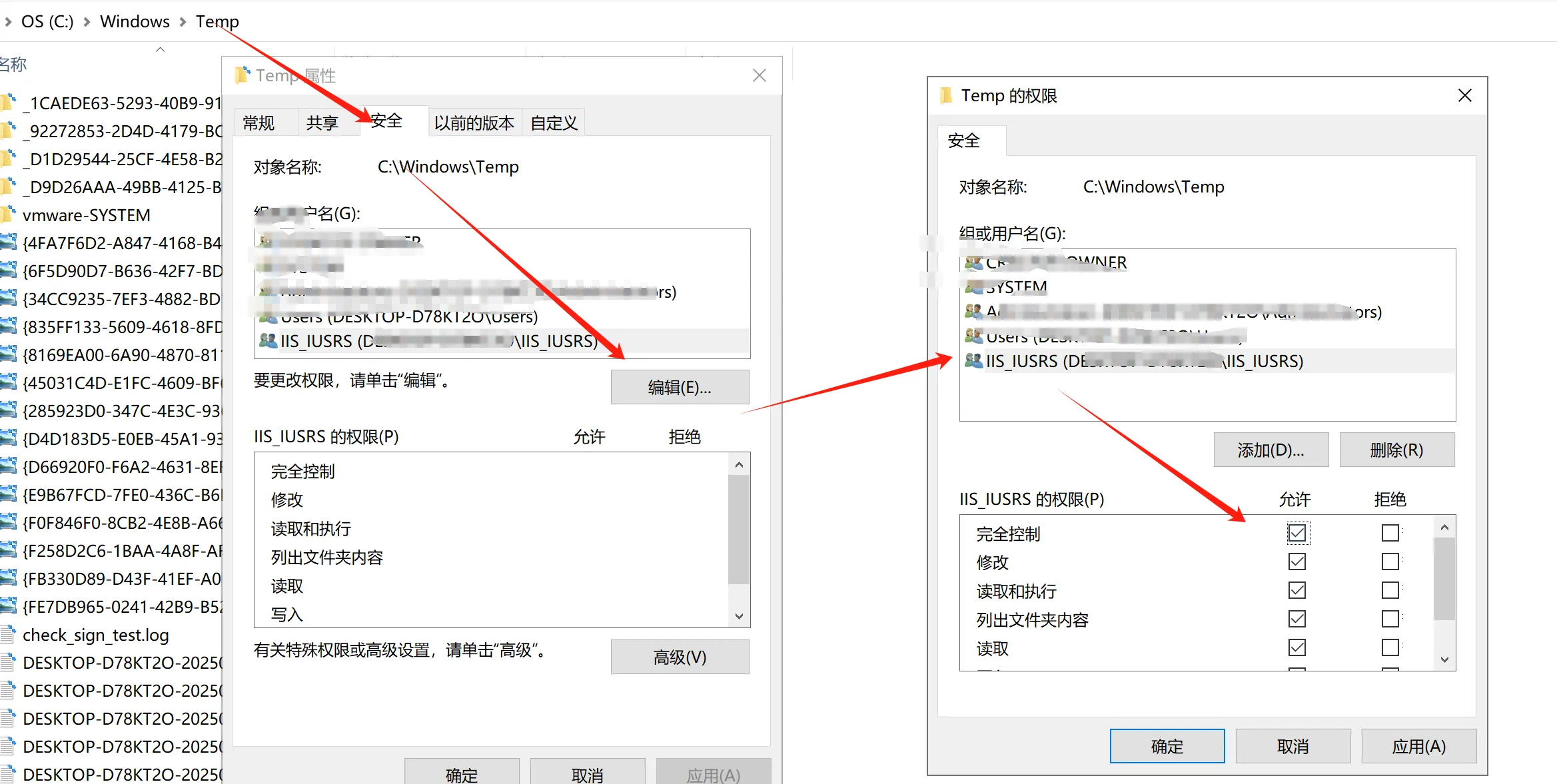This screenshot has height=784, width=1557.
Task: Click IIS_IUSRS icon in Temp properties list
Action: click(268, 341)
